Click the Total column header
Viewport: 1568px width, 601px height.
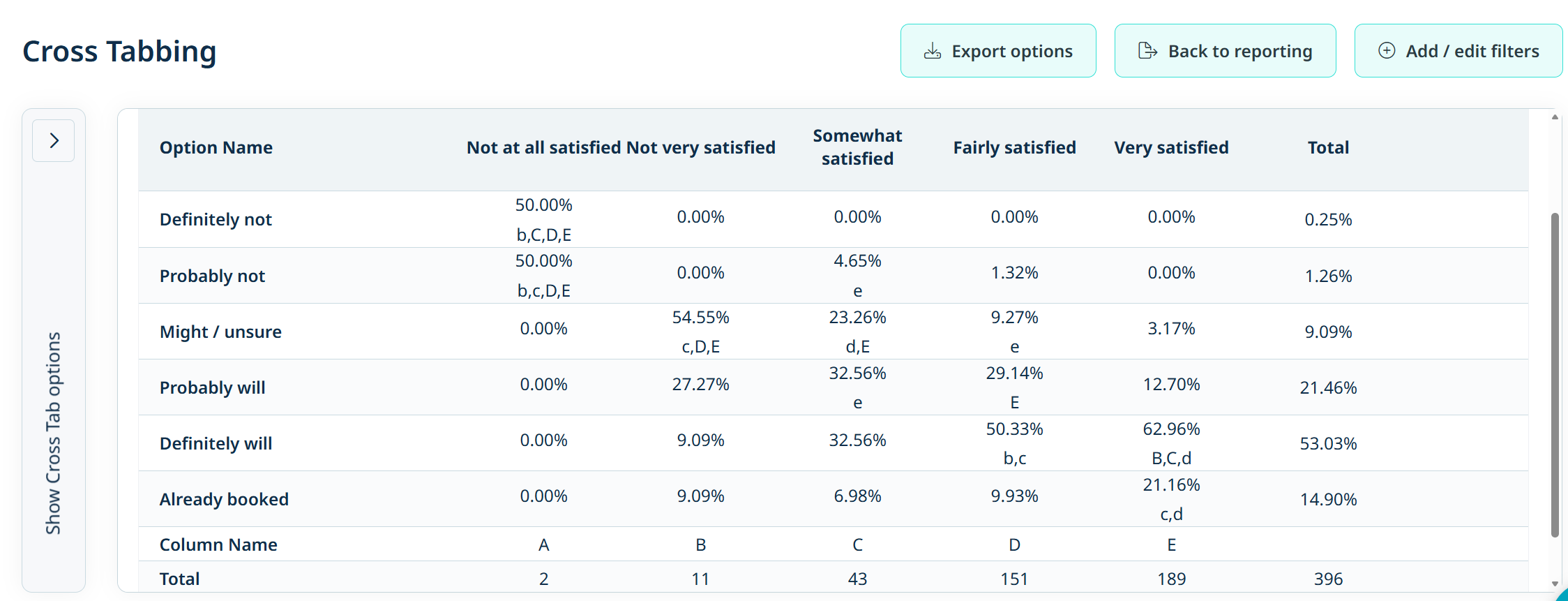[1328, 148]
